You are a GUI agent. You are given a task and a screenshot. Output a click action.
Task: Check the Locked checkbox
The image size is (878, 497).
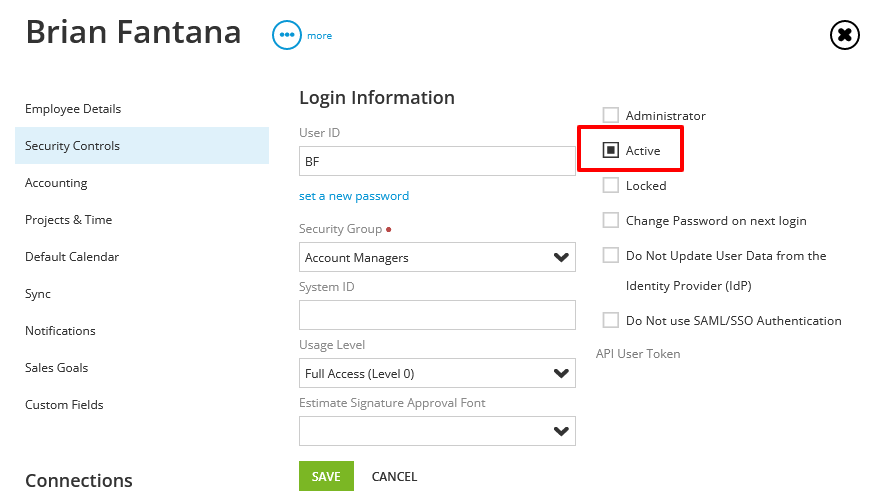pyautogui.click(x=610, y=185)
